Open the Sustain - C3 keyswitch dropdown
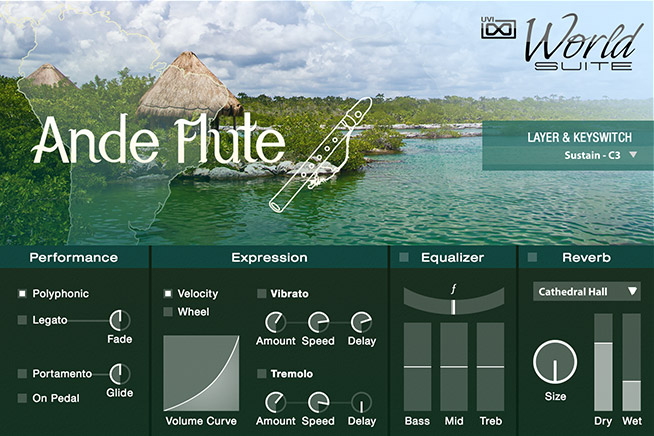Image resolution: width=654 pixels, height=436 pixels. (600, 155)
